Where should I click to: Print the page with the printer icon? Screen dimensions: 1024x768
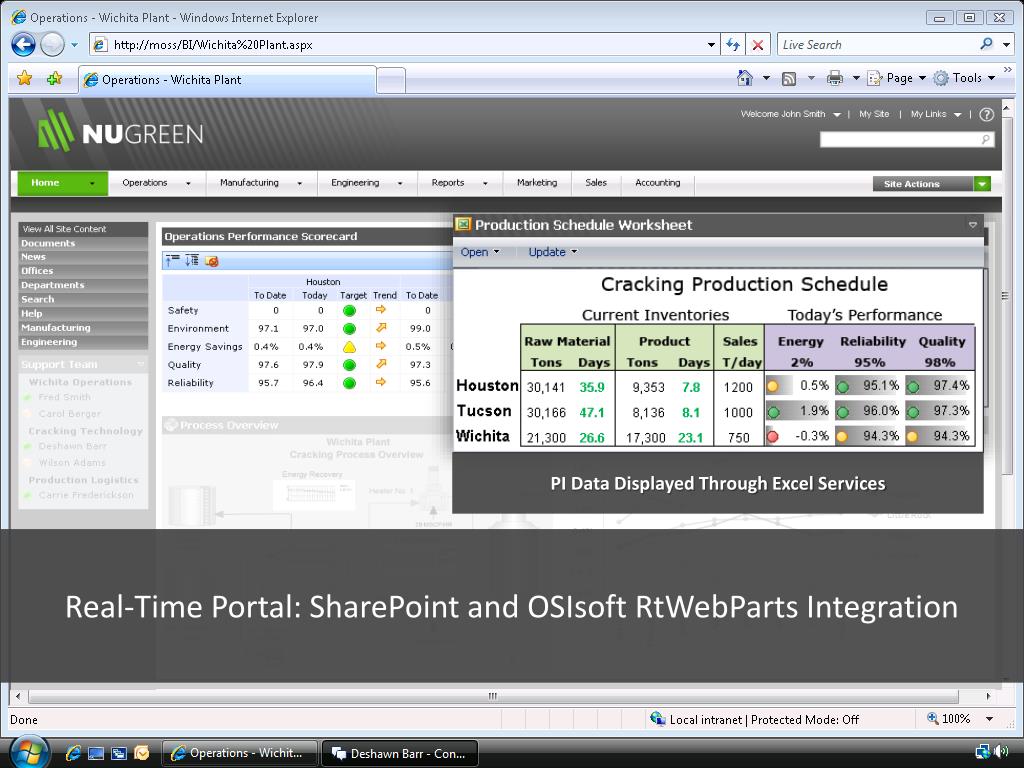(x=835, y=78)
